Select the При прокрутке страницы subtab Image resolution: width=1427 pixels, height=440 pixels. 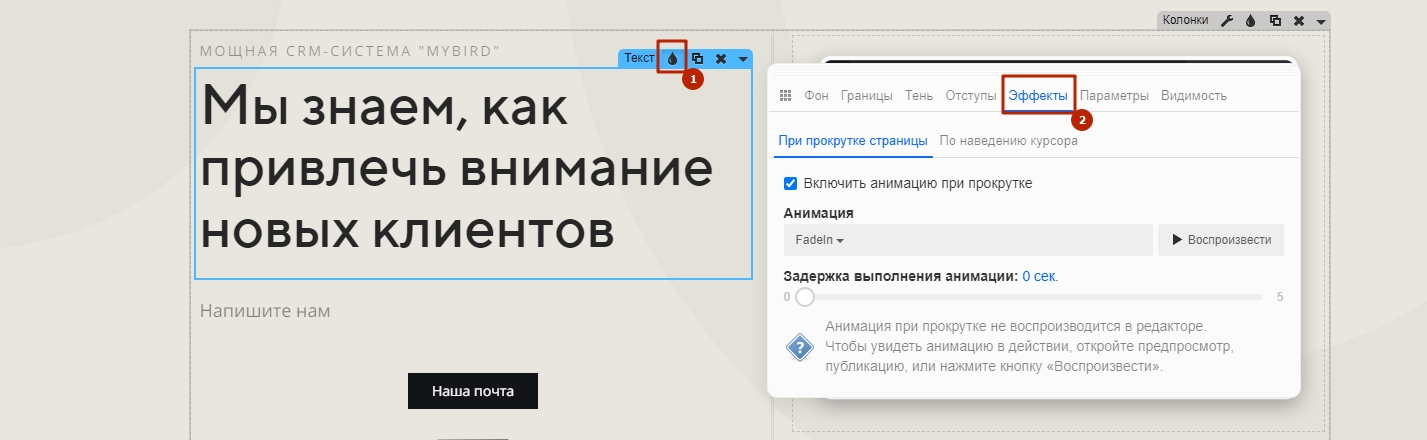click(852, 142)
